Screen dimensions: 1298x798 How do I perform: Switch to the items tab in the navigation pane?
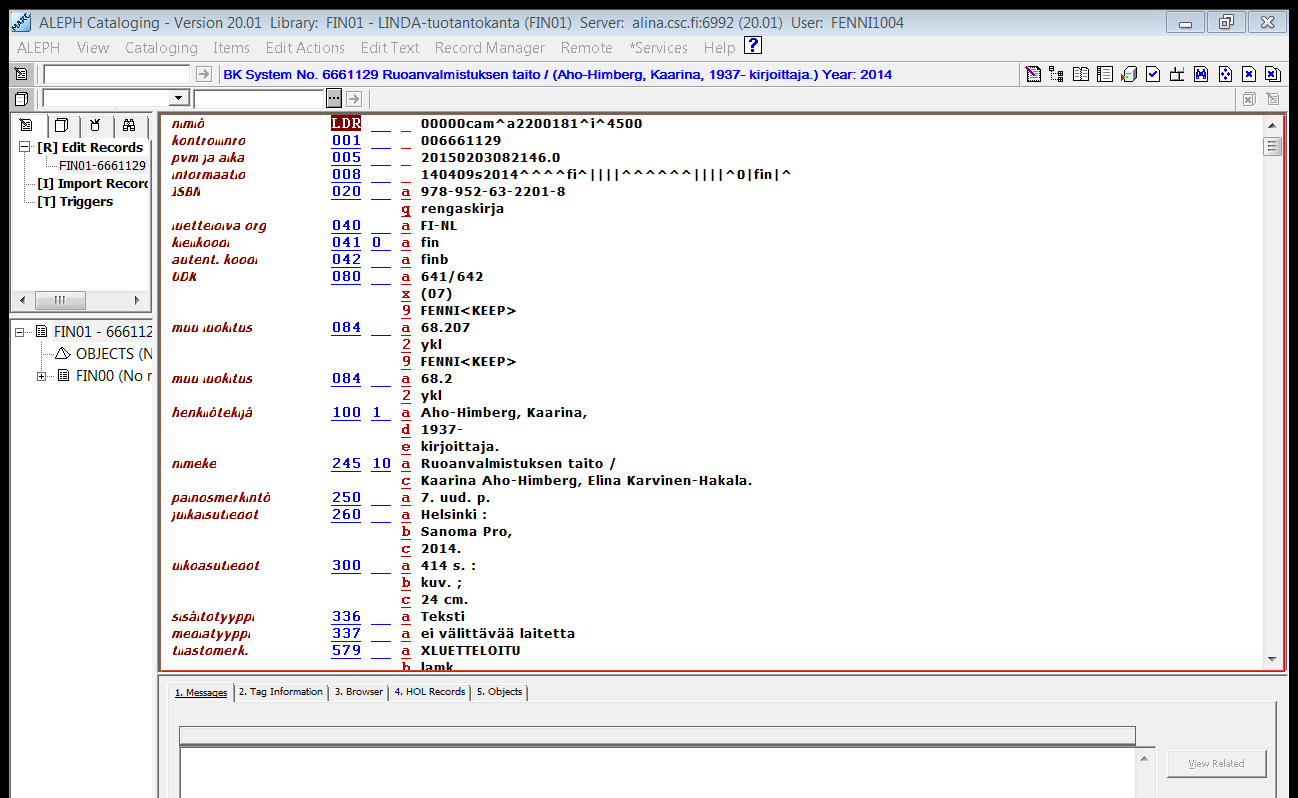click(61, 125)
